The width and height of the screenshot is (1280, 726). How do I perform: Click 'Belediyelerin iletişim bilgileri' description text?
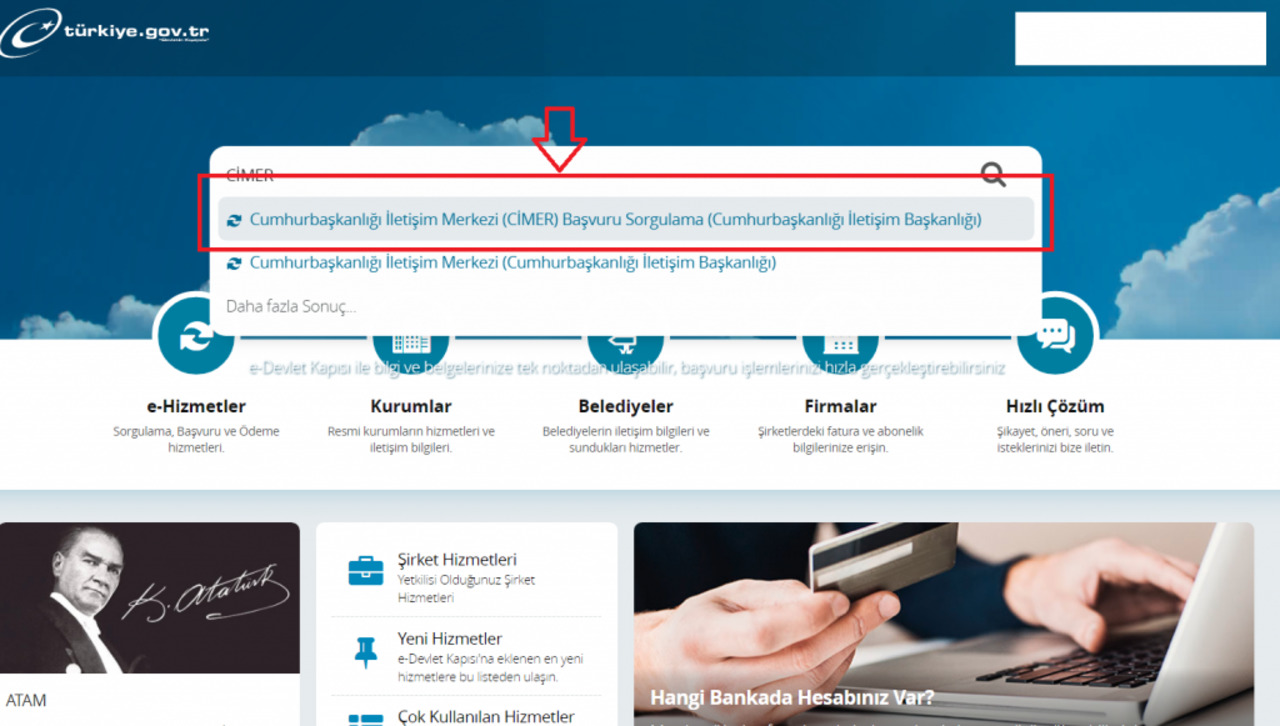point(626,439)
